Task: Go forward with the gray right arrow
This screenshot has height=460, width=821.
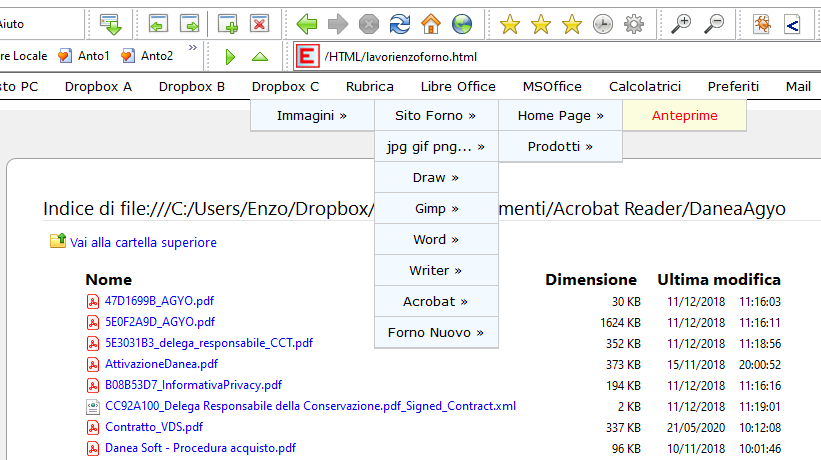Action: click(x=338, y=24)
